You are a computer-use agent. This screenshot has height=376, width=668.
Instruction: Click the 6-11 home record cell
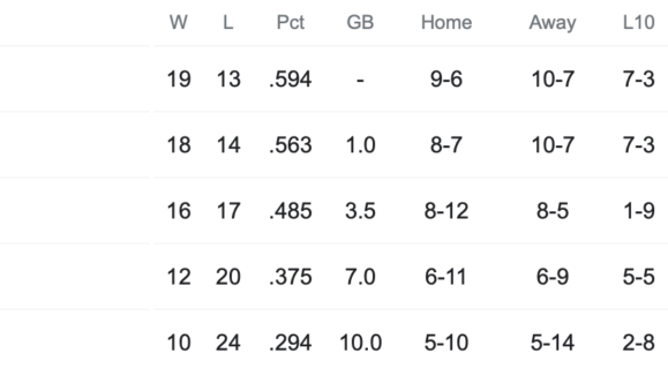(x=446, y=277)
